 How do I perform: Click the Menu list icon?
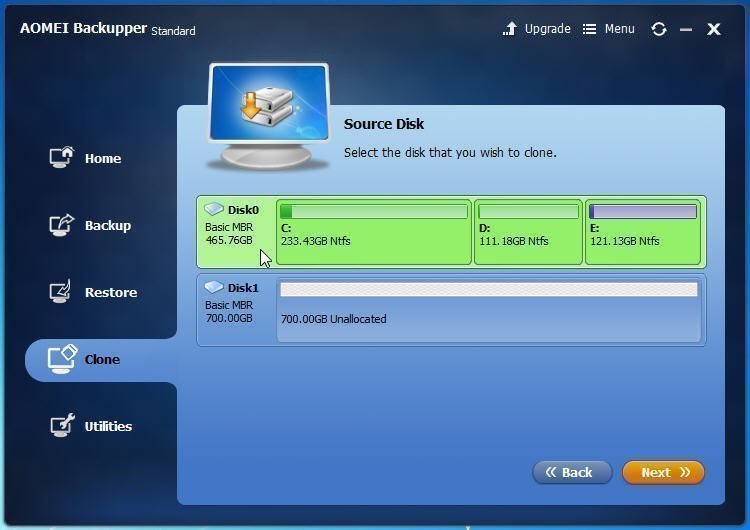coord(589,29)
